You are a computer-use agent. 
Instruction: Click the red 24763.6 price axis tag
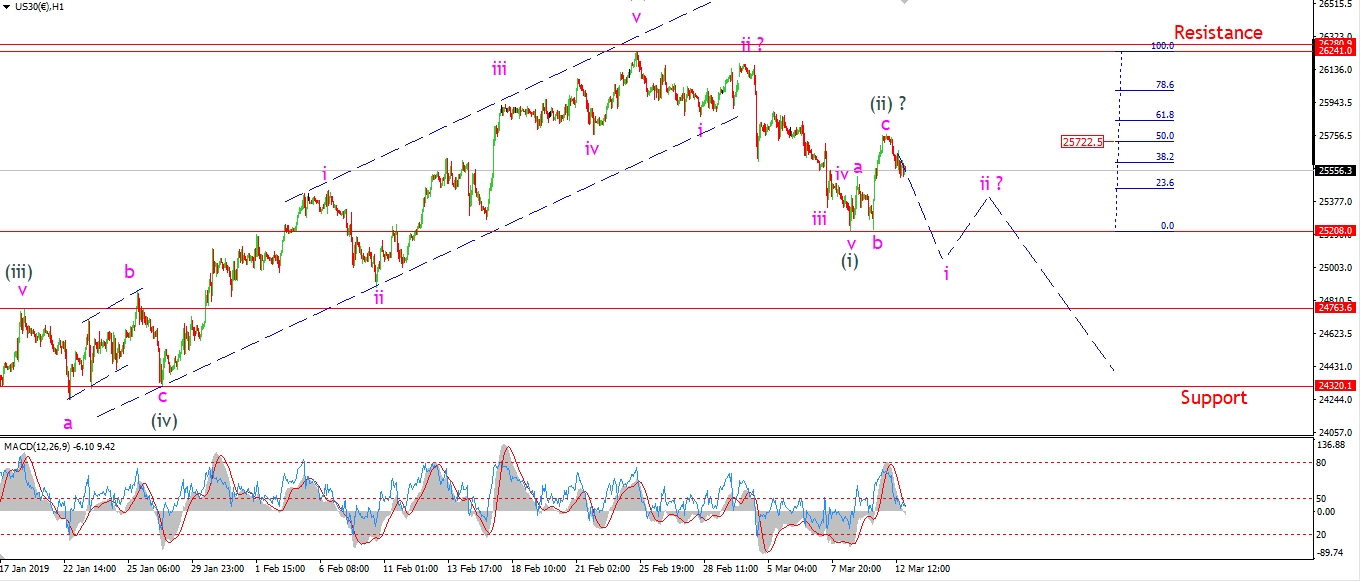pyautogui.click(x=1336, y=308)
